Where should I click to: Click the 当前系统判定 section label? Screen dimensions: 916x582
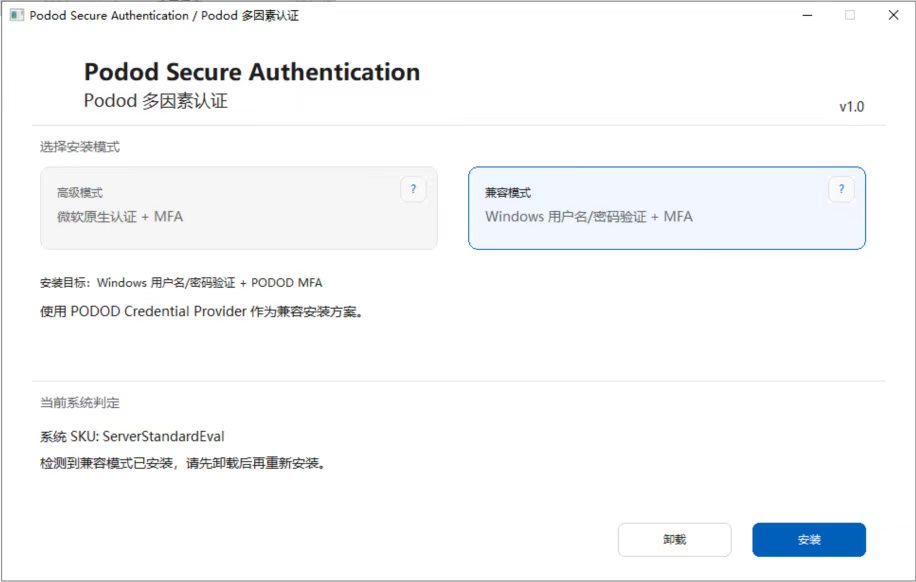pos(80,403)
